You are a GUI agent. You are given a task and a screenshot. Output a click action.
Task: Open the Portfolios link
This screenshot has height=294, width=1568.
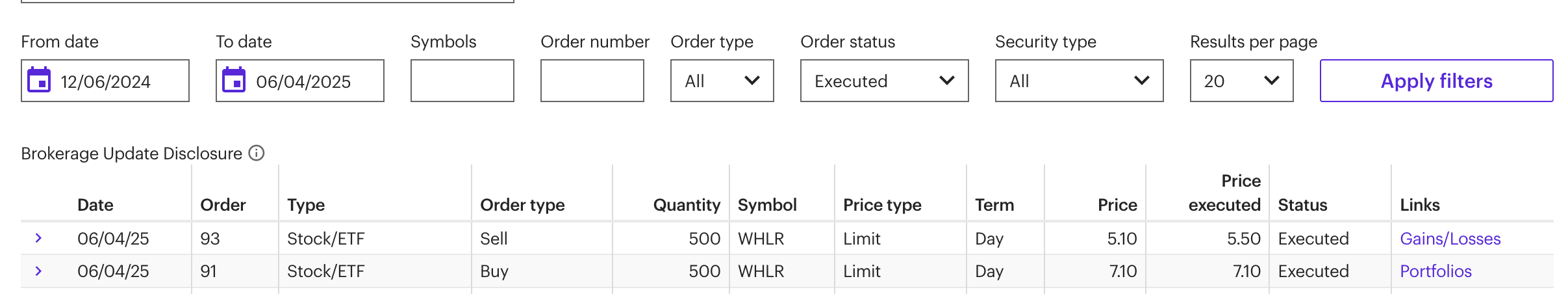click(x=1435, y=271)
